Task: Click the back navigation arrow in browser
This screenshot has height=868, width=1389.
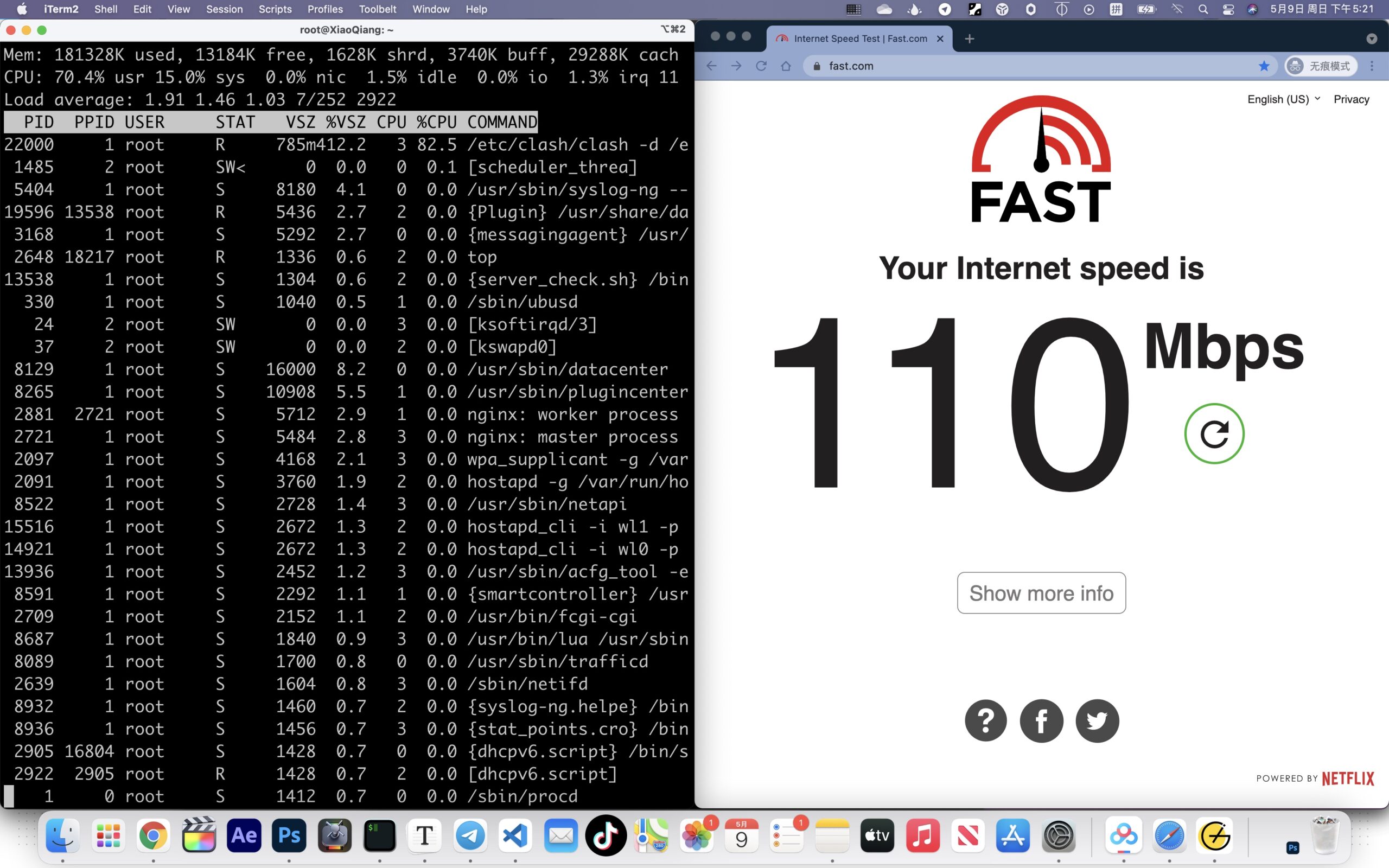Action: tap(712, 66)
